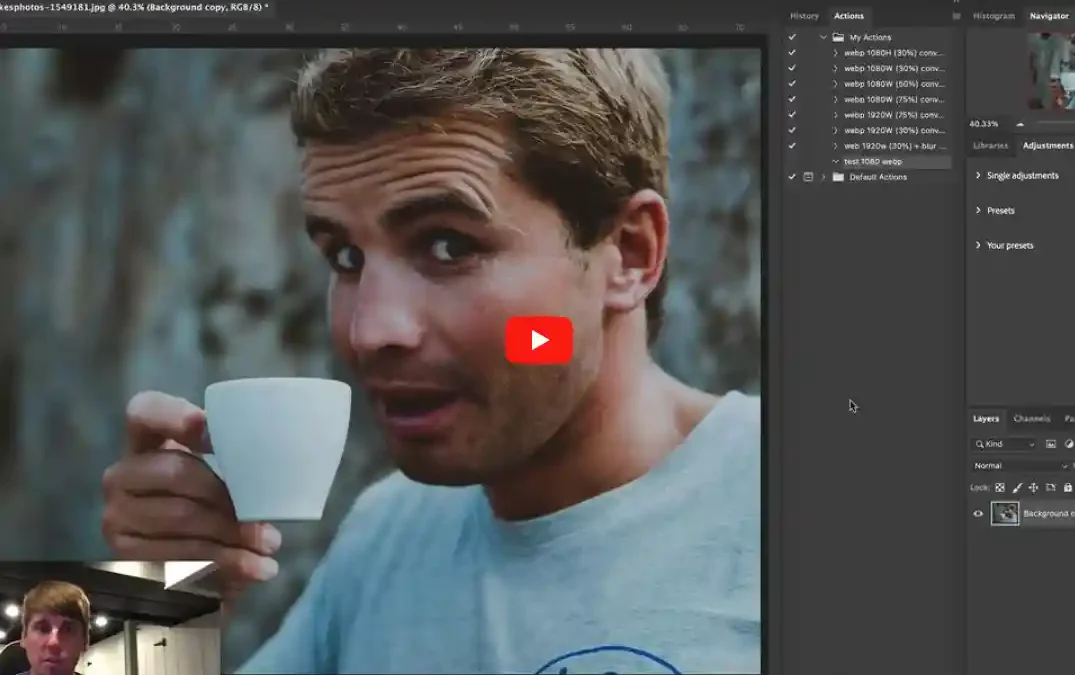Prevent artboard auto-nesting lock icon

(1050, 488)
